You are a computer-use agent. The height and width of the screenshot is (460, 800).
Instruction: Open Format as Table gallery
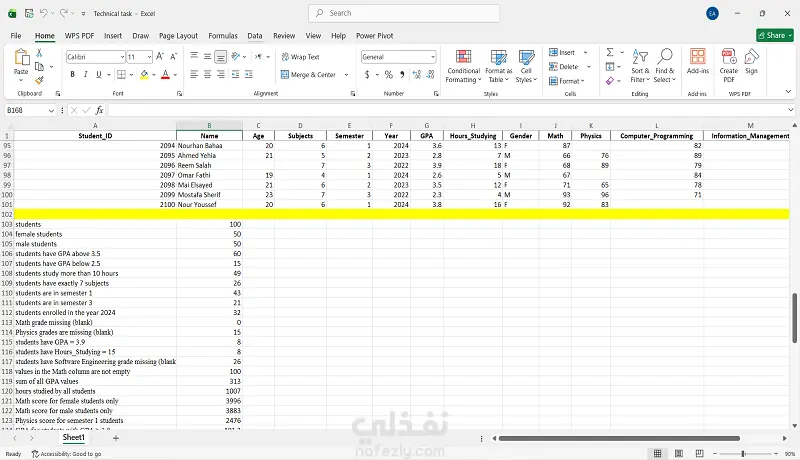498,66
